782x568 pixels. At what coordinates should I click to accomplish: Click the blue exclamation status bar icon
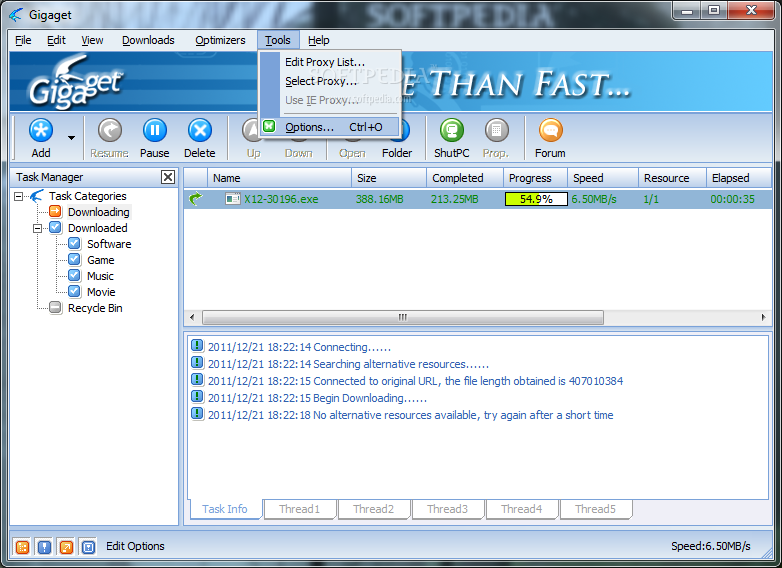44,547
